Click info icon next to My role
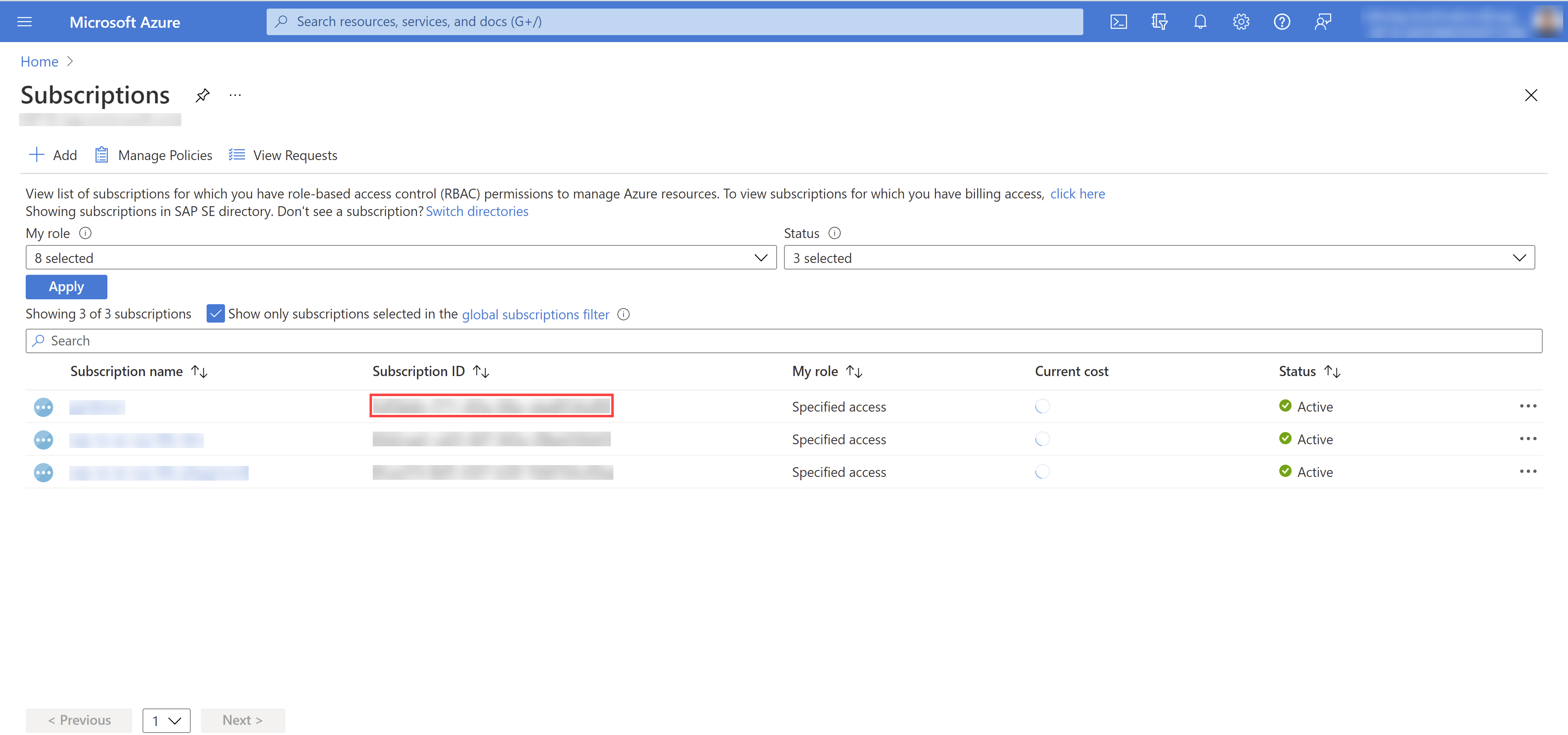1568x735 pixels. click(x=86, y=233)
